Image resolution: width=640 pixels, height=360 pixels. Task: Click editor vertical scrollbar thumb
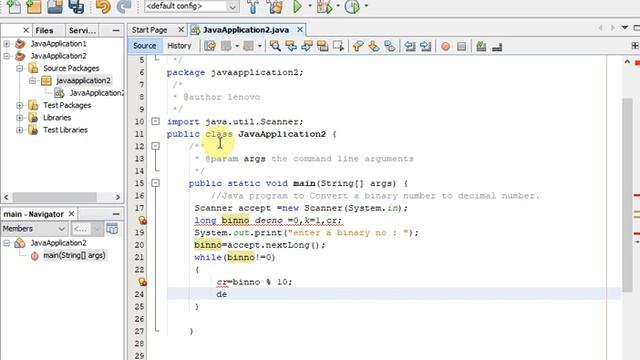click(627, 195)
